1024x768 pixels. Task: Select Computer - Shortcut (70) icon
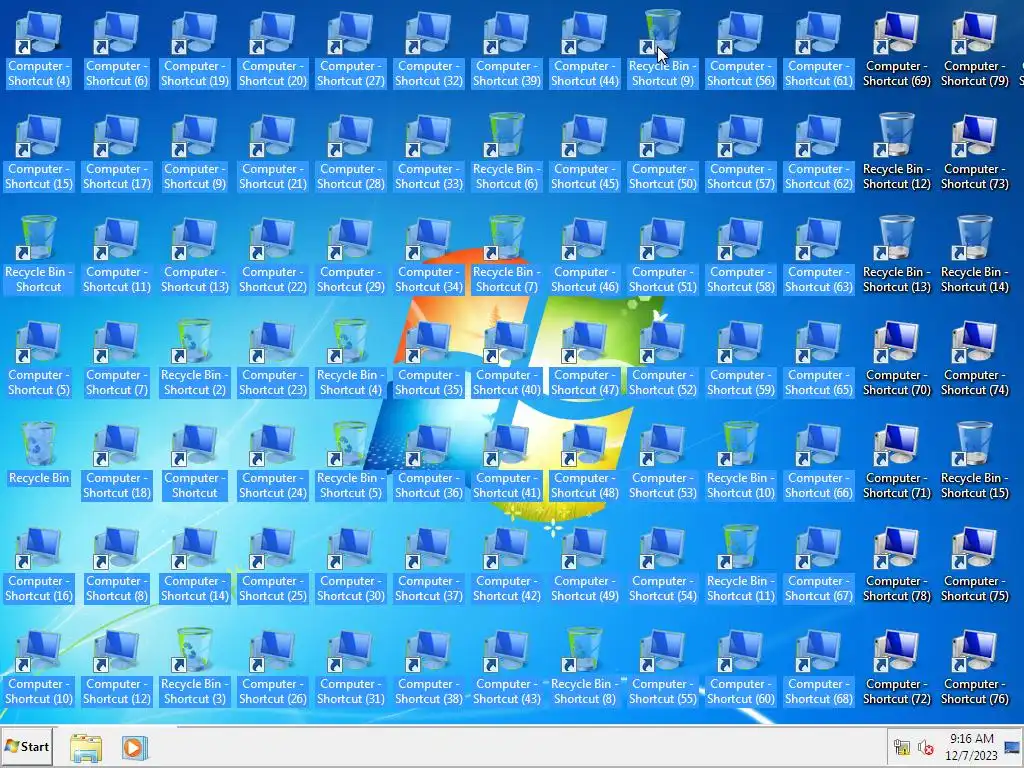point(897,359)
